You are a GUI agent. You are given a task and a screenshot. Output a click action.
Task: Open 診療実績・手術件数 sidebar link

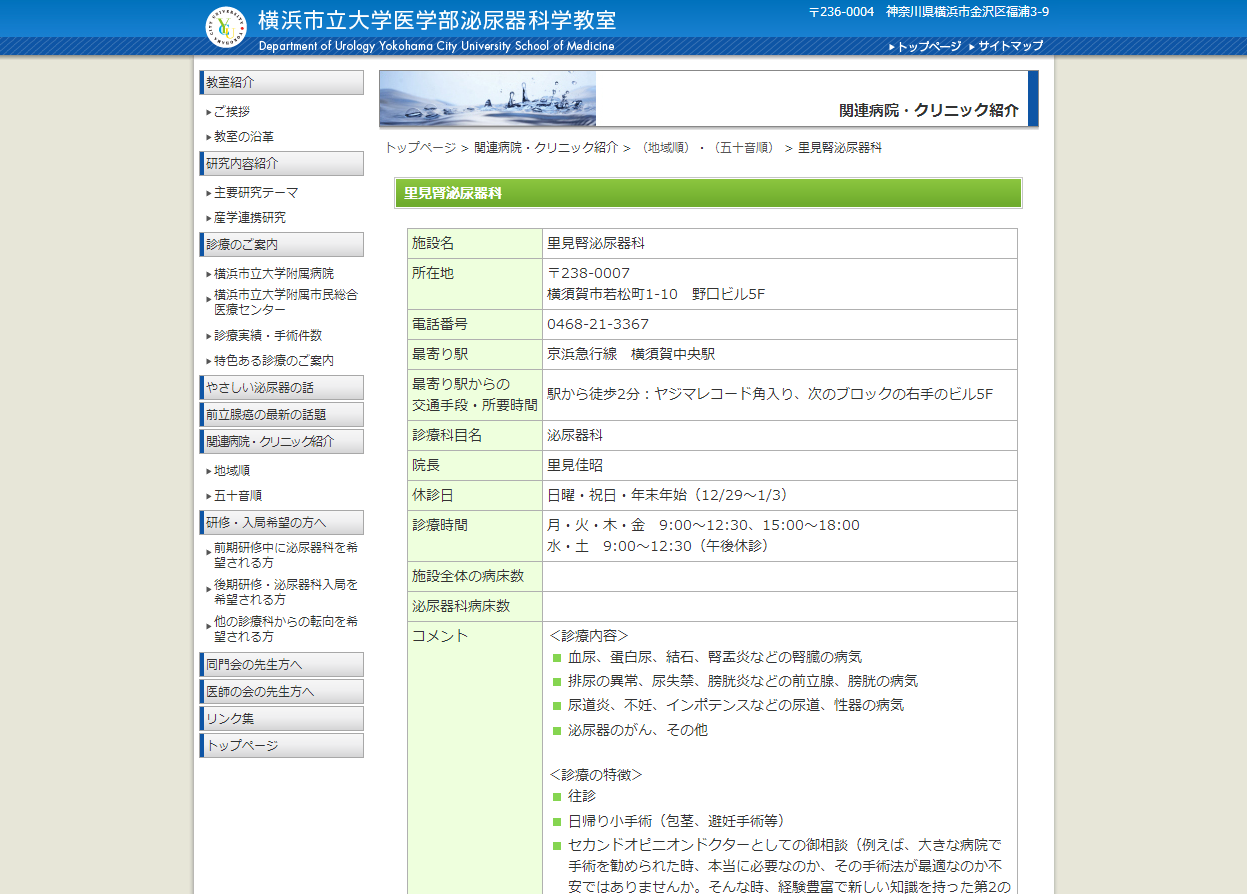tap(267, 336)
